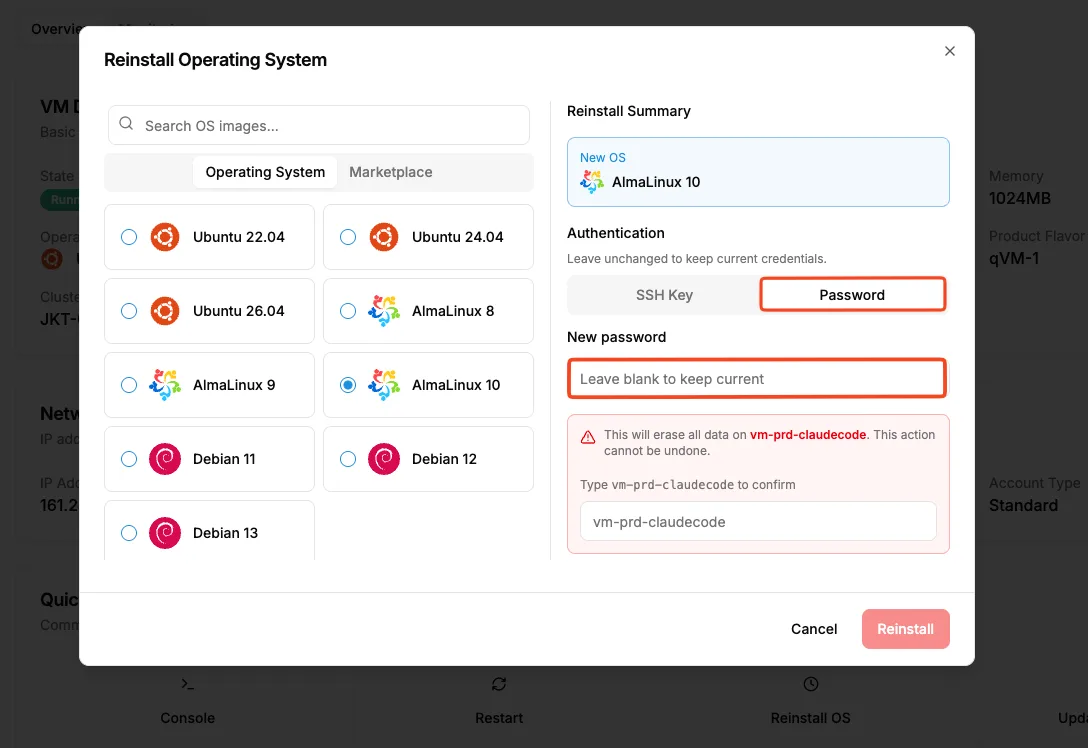Click the 1024MB memory value in background
The height and width of the screenshot is (748, 1088).
click(1019, 198)
